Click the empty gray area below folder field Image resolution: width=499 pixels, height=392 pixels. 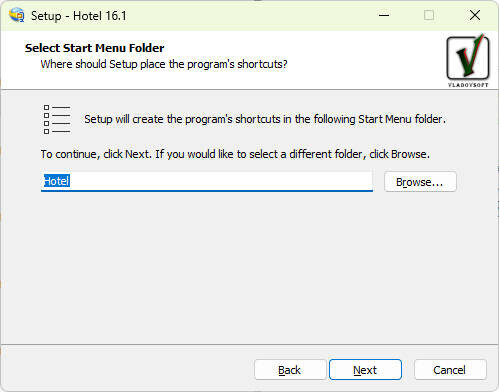point(249,267)
